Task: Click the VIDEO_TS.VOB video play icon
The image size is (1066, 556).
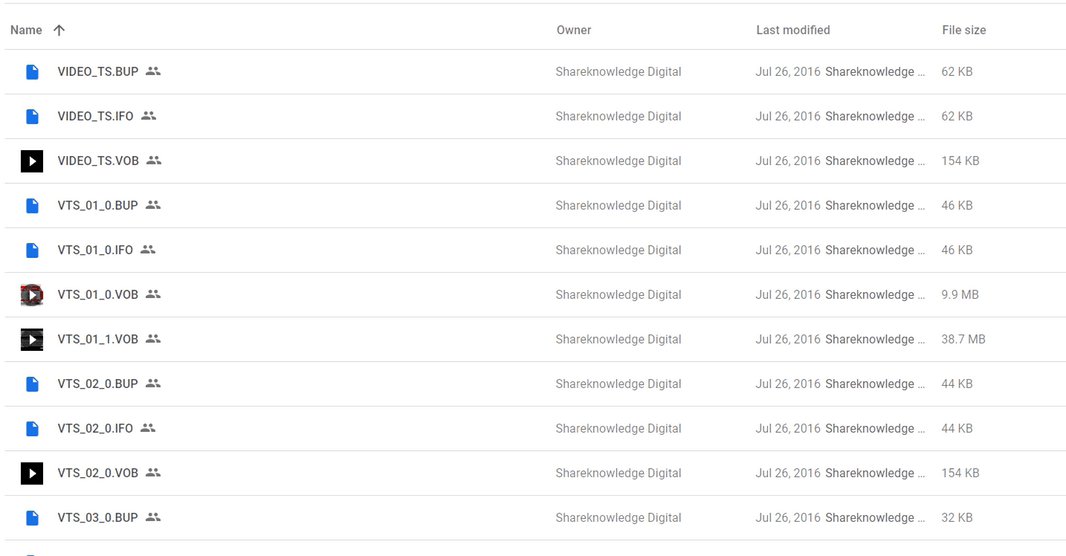Action: [32, 161]
